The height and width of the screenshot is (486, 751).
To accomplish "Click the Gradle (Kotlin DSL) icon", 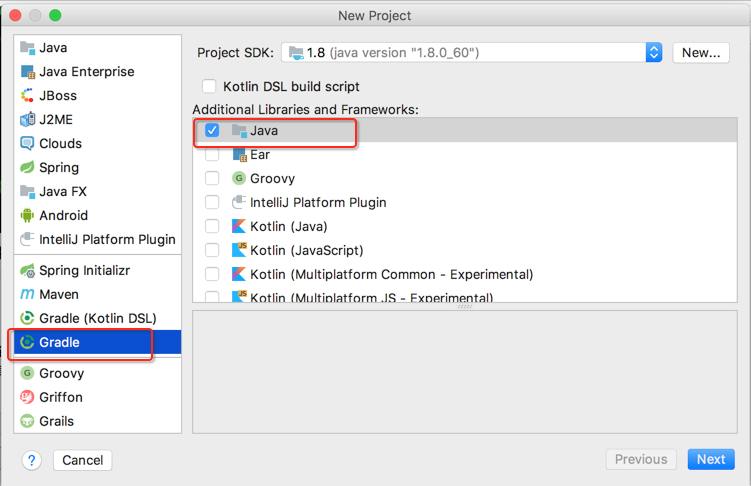I will click(x=27, y=318).
